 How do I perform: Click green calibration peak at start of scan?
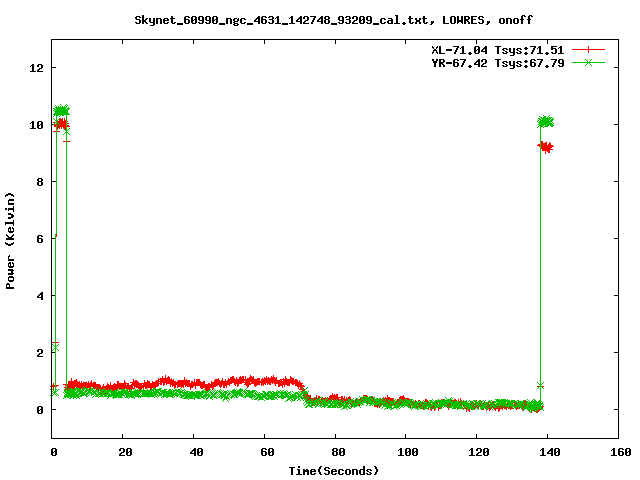pyautogui.click(x=61, y=110)
